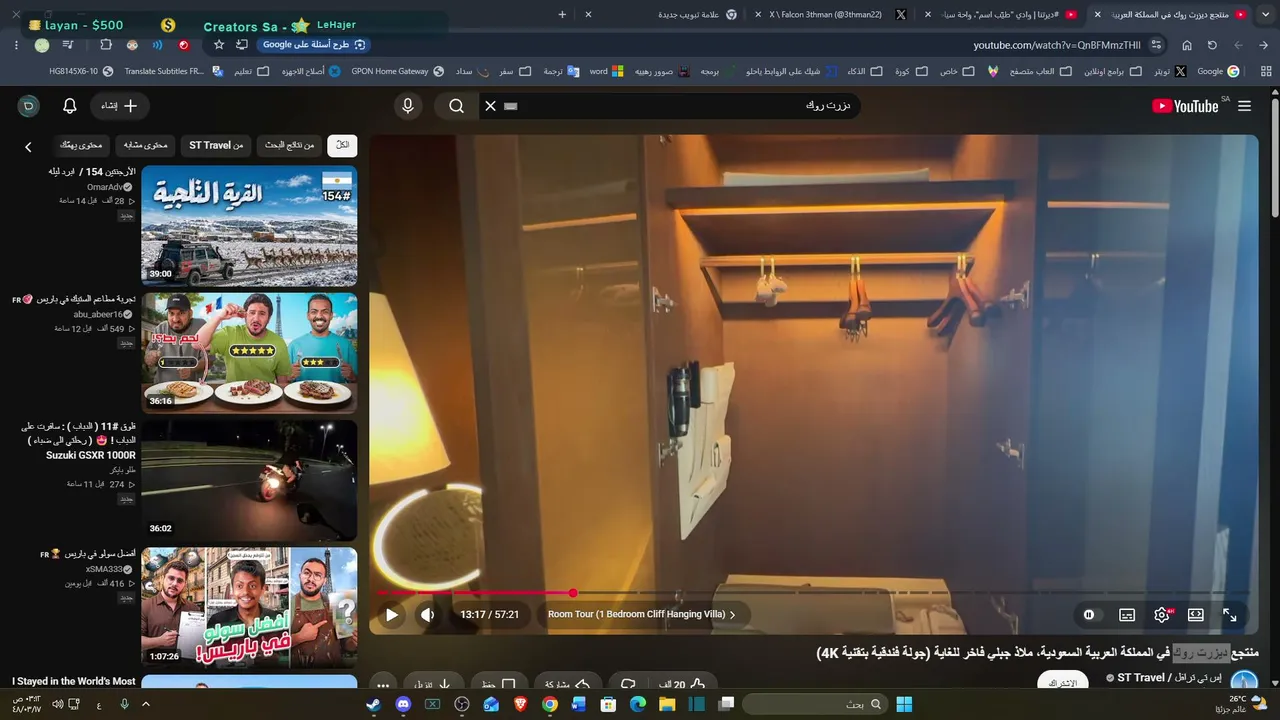
Task: Like the video with thumbs up
Action: tap(686, 685)
